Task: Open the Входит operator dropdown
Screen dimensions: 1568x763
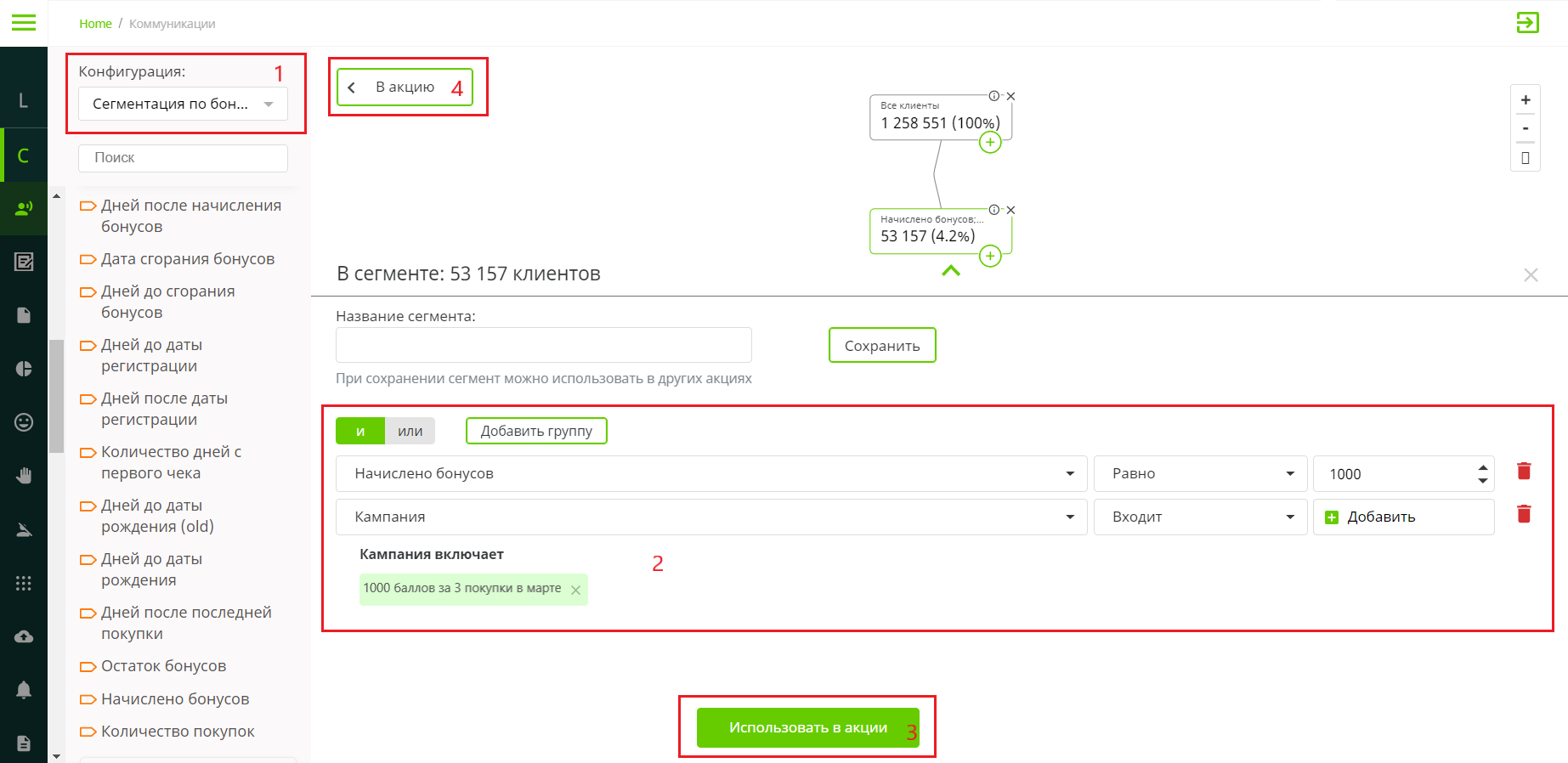Action: point(1199,517)
